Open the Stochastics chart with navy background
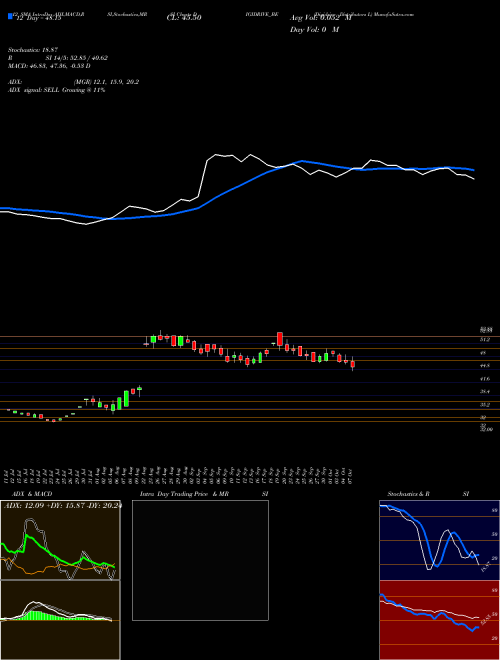 pyautogui.click(x=439, y=540)
